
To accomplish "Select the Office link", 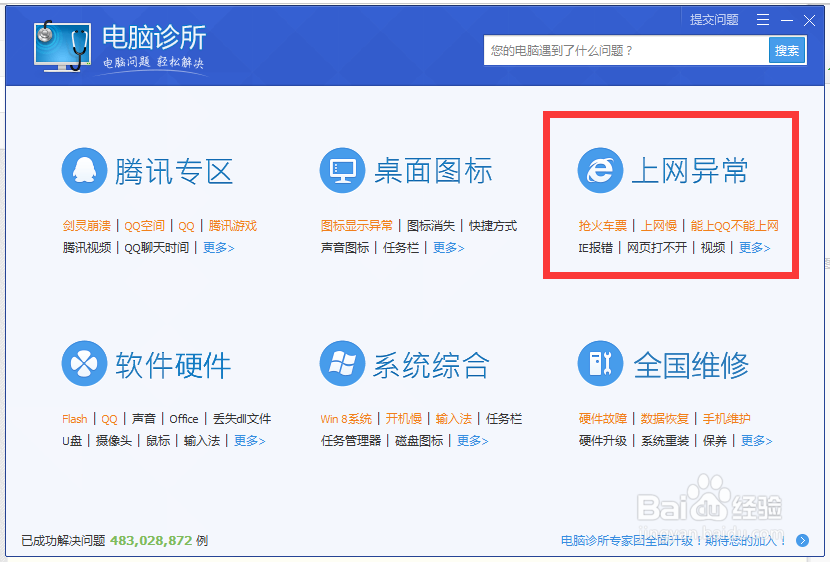I will tap(184, 419).
